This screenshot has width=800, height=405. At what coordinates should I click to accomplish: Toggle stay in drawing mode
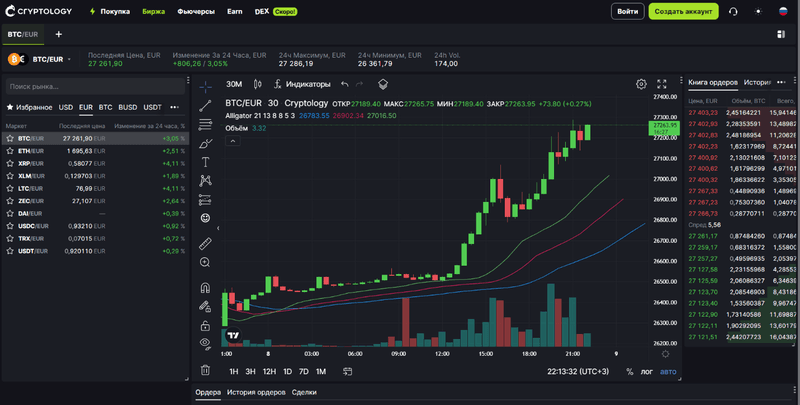coord(205,307)
